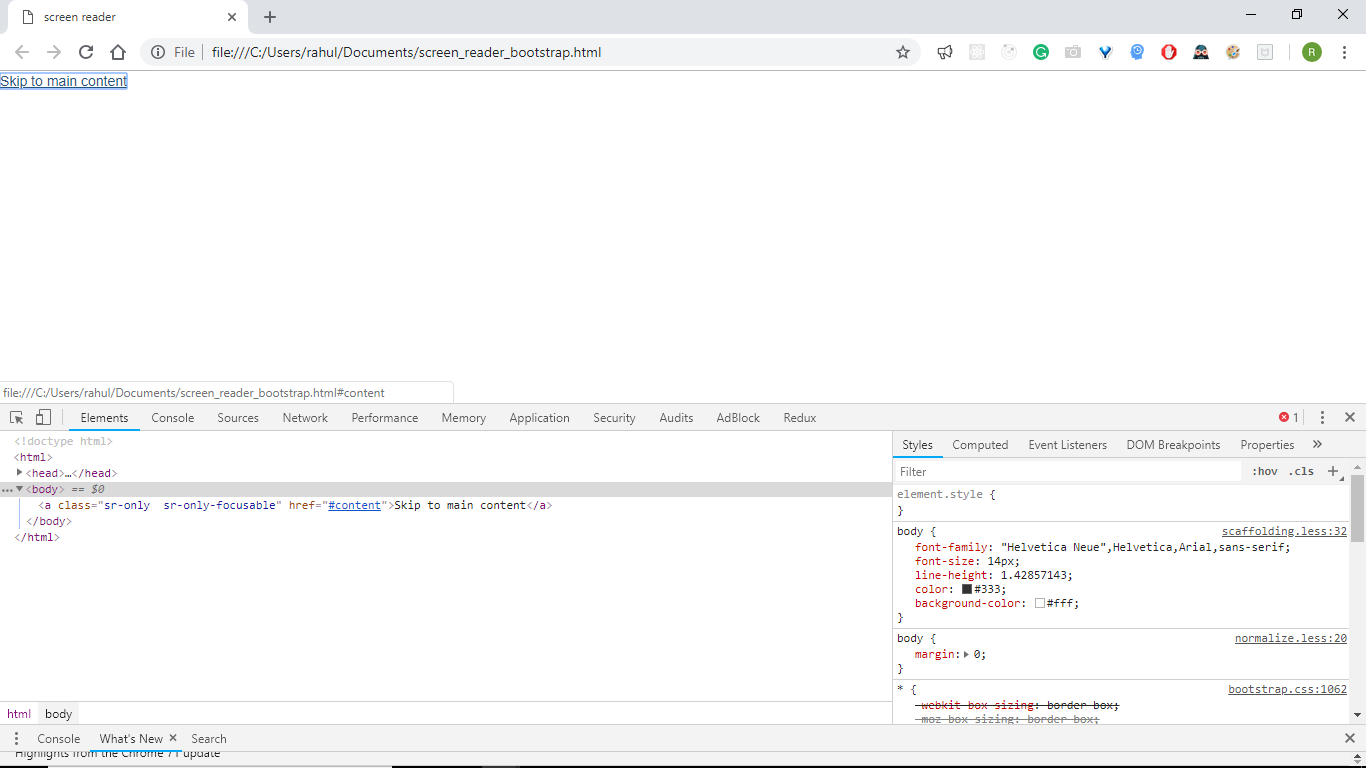Toggle the device toolbar icon
1366x768 pixels.
coord(43,418)
